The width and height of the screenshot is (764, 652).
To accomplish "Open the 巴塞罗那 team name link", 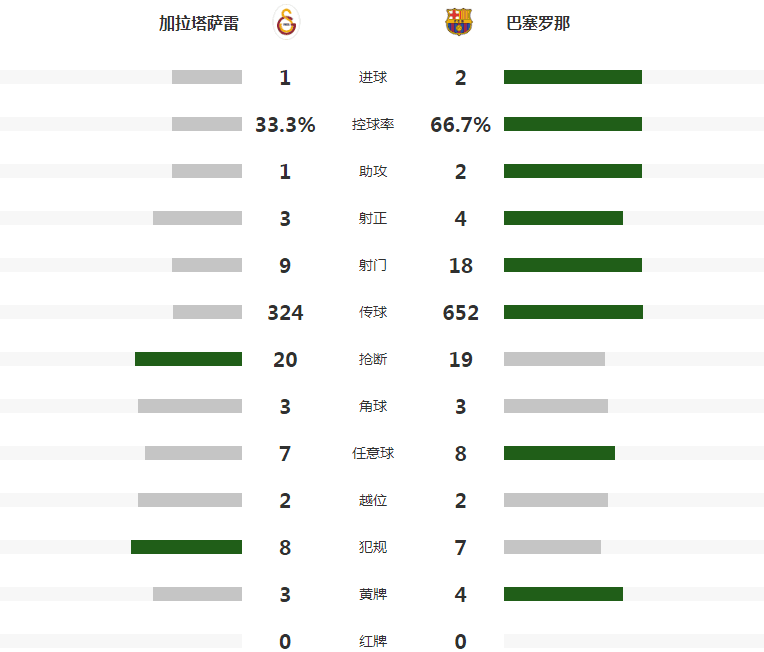I will point(538,23).
